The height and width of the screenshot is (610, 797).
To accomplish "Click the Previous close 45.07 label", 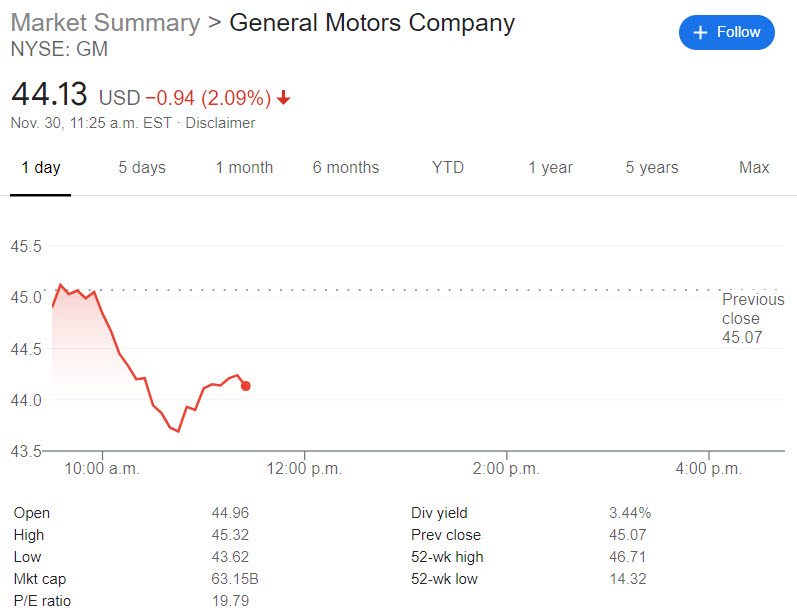I will click(741, 319).
